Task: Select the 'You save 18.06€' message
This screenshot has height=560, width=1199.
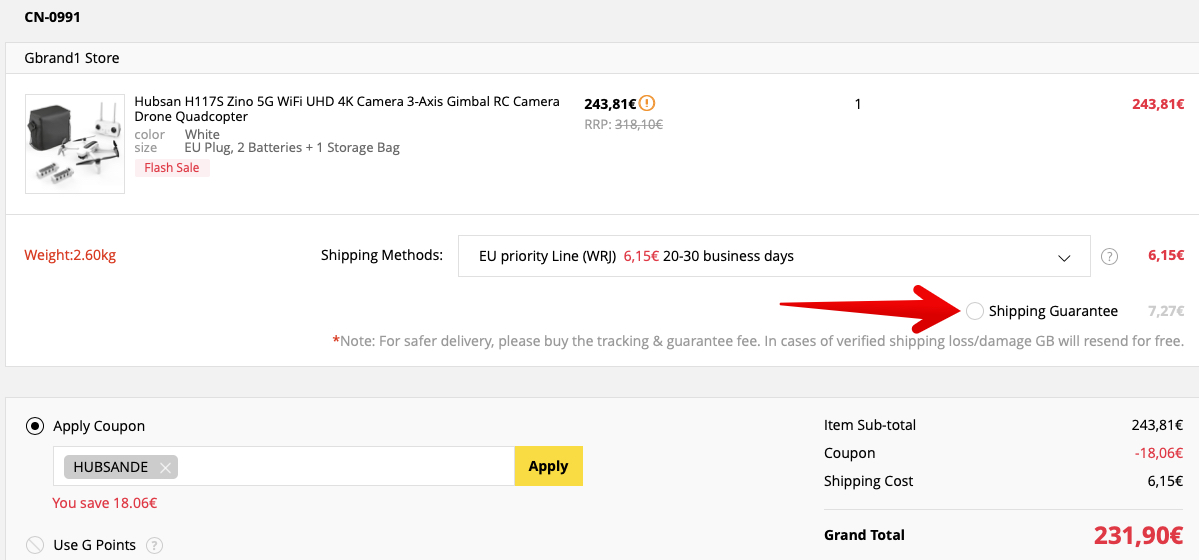Action: pyautogui.click(x=105, y=503)
